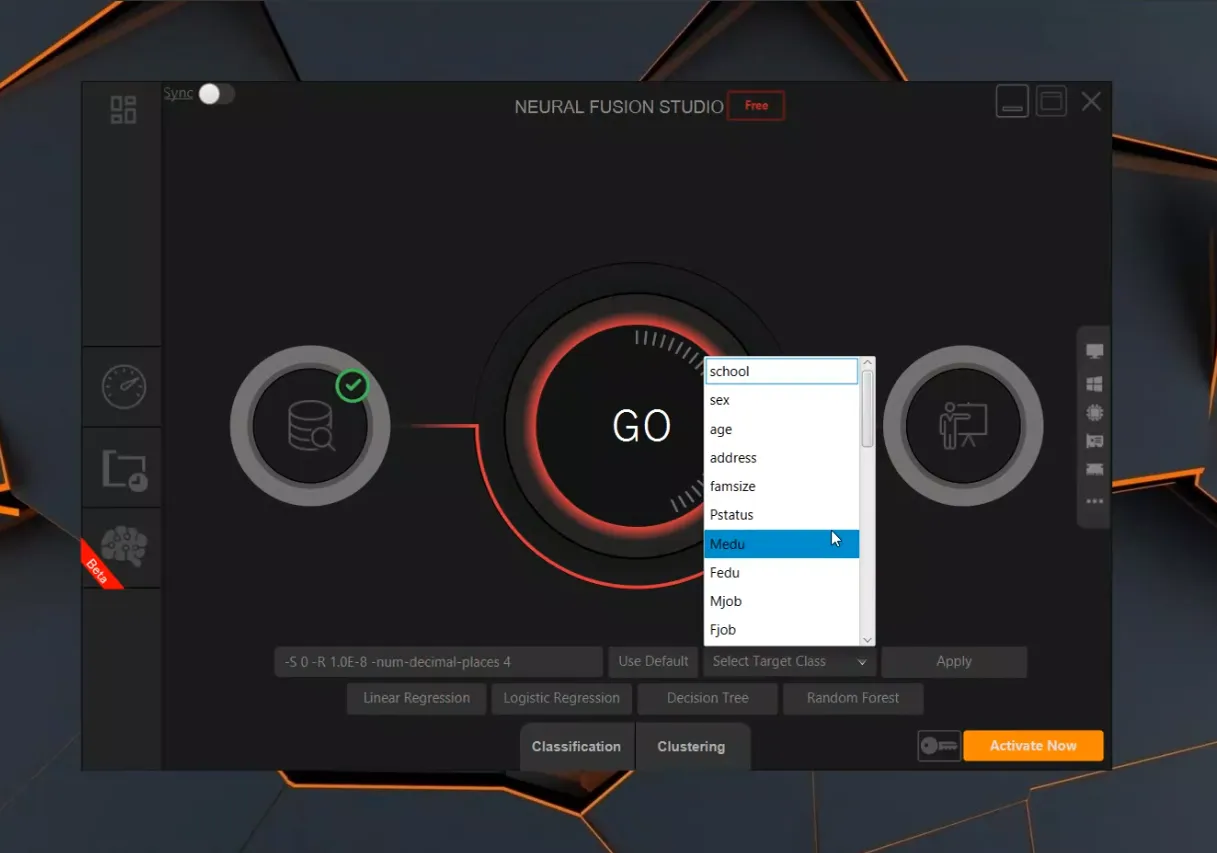
Task: Switch to the Classification tab
Action: tap(576, 747)
